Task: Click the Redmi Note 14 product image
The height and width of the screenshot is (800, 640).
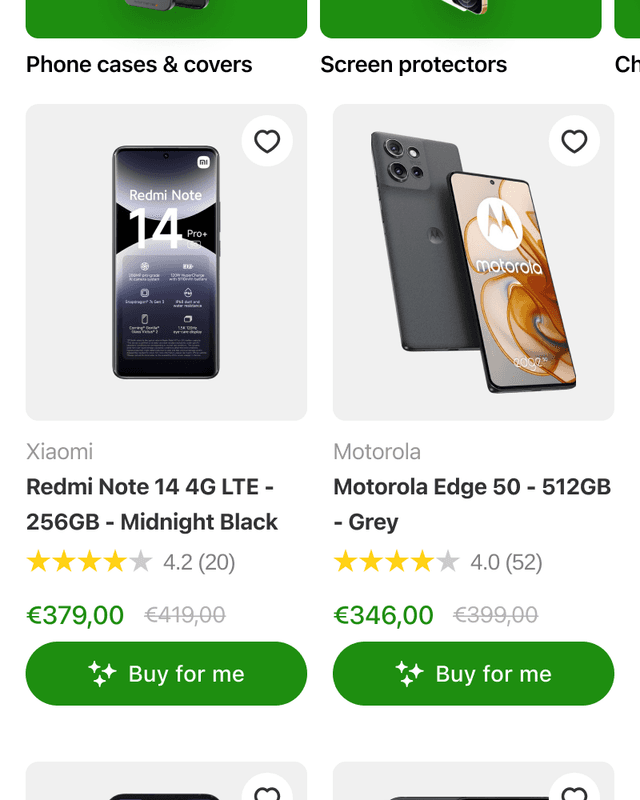Action: tap(166, 262)
